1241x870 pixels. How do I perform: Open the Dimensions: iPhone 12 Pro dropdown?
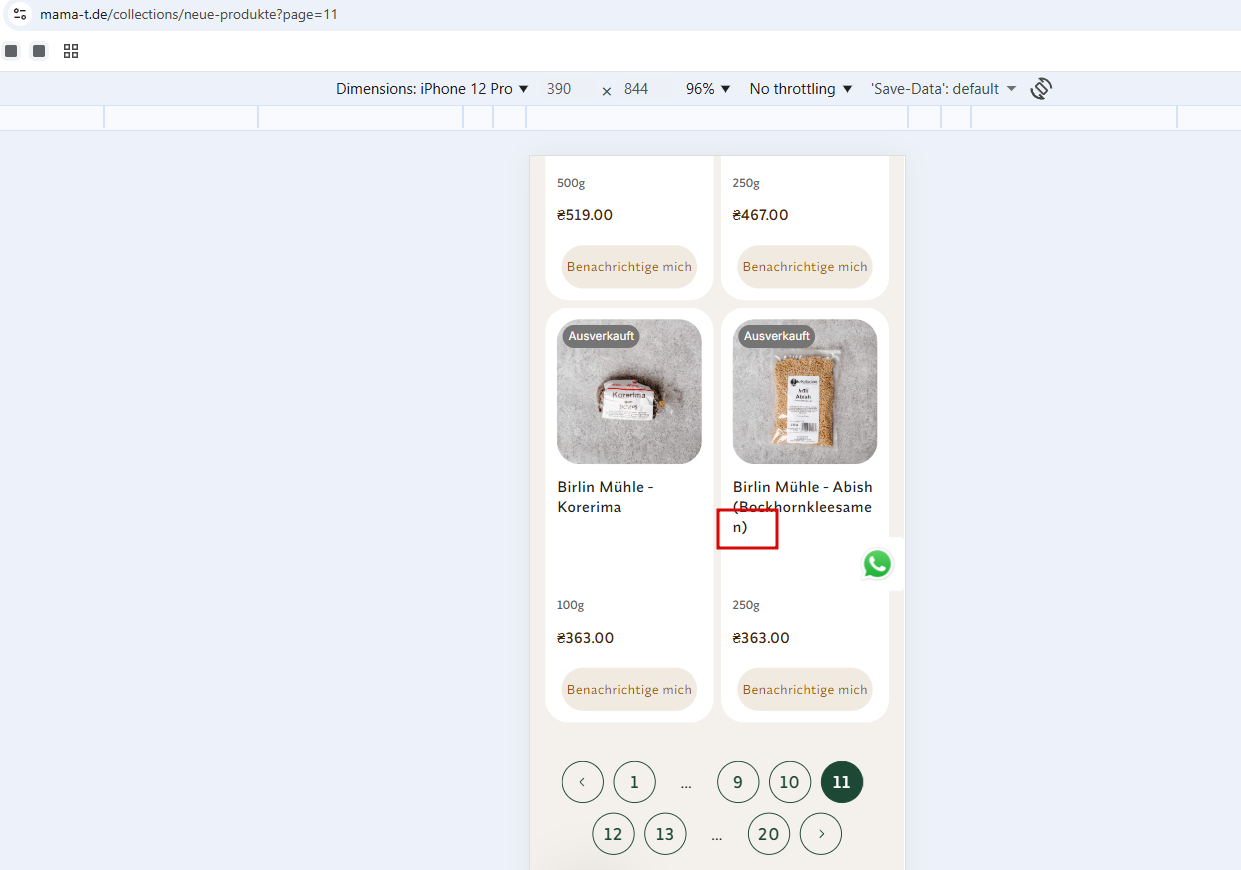432,89
